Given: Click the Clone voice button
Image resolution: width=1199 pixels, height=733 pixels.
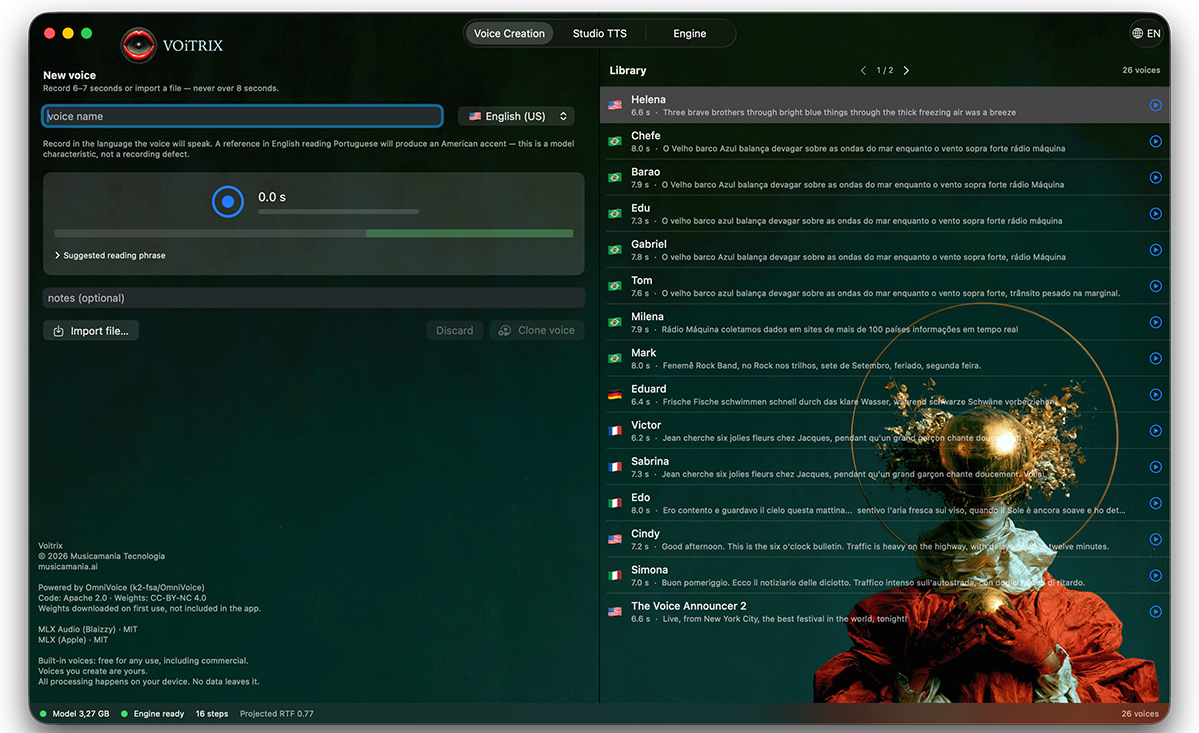Looking at the screenshot, I should [538, 330].
